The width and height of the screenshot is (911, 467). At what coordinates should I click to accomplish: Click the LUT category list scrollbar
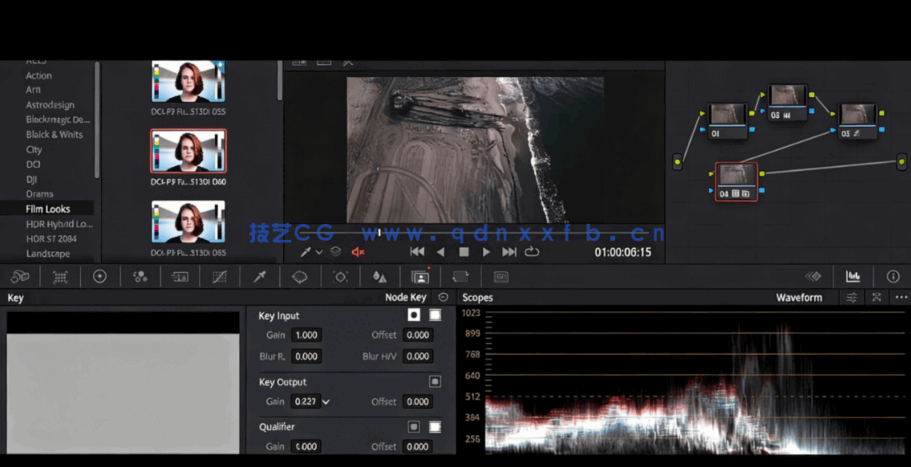tap(97, 119)
